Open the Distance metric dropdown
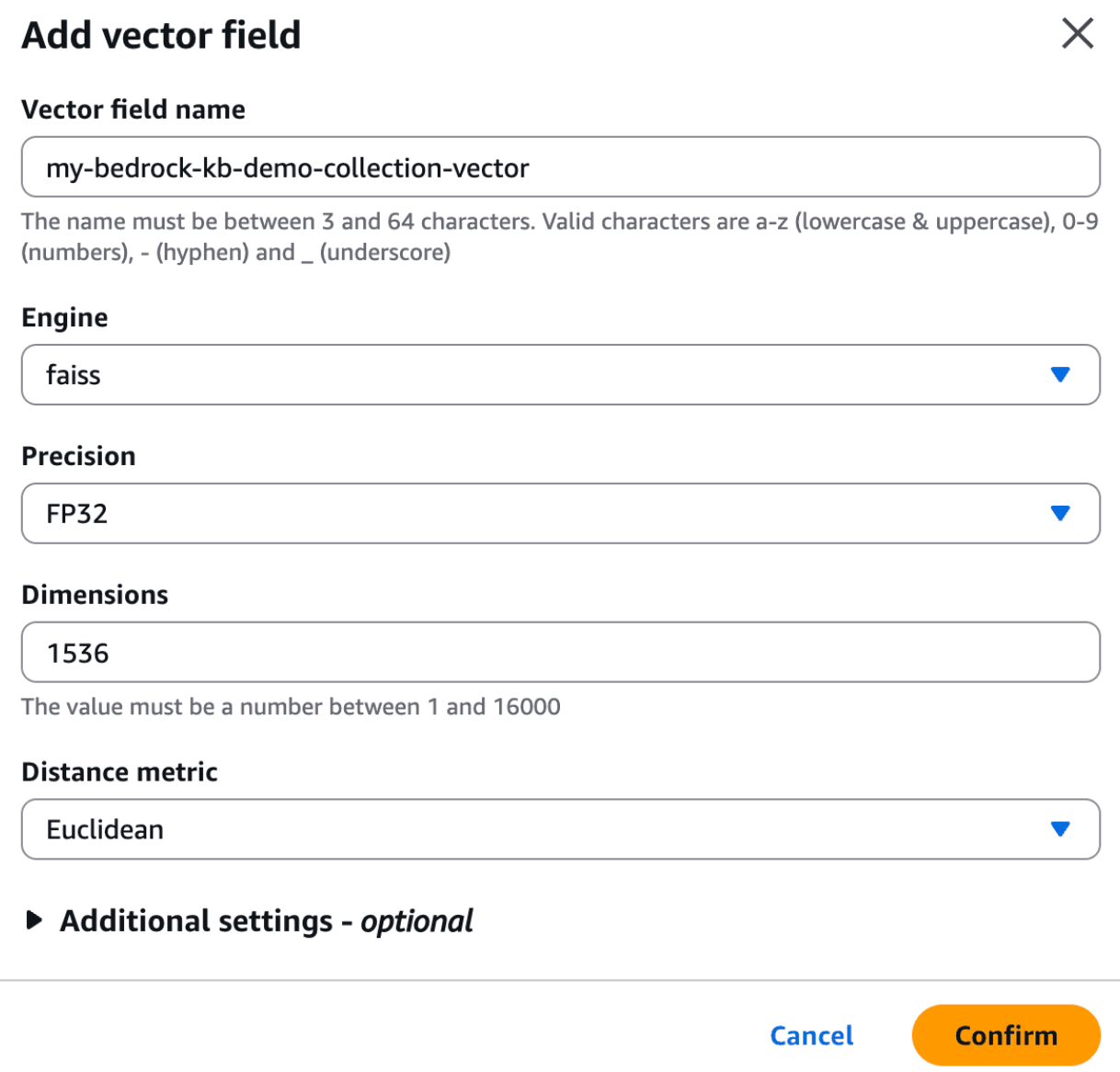1120x1072 pixels. pyautogui.click(x=560, y=829)
